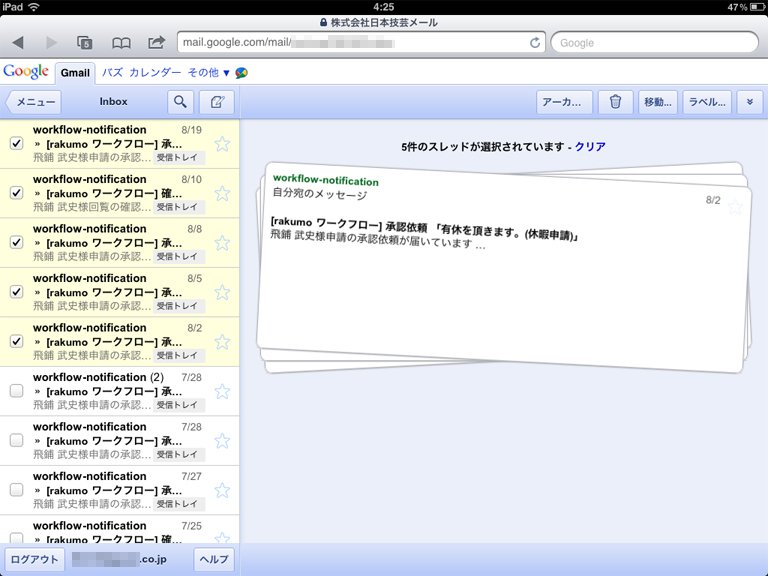The width and height of the screenshot is (768, 576).
Task: Open workflow-notification (2) thread sender text
Action: 98,377
